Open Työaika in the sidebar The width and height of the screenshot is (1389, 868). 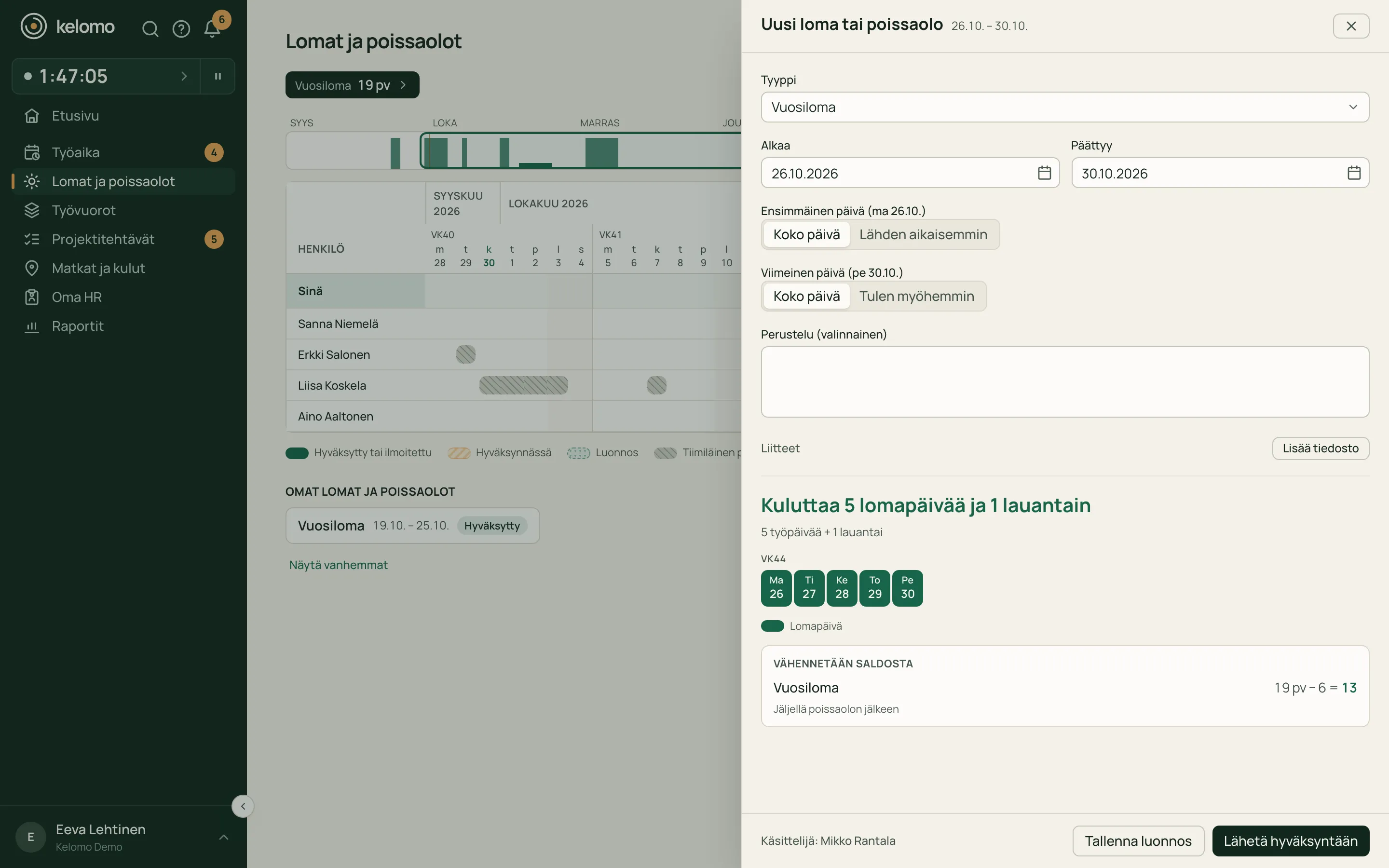pyautogui.click(x=123, y=153)
